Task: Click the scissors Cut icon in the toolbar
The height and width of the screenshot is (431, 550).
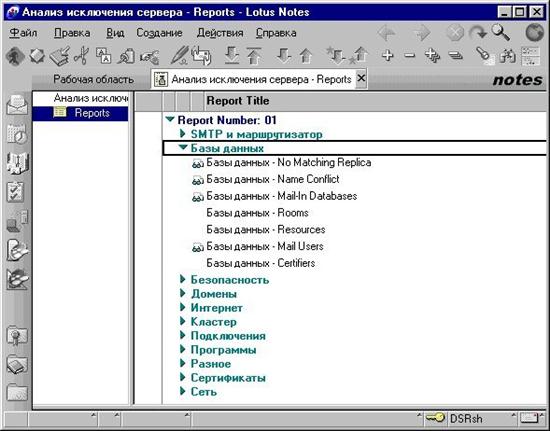Action: tap(82, 56)
